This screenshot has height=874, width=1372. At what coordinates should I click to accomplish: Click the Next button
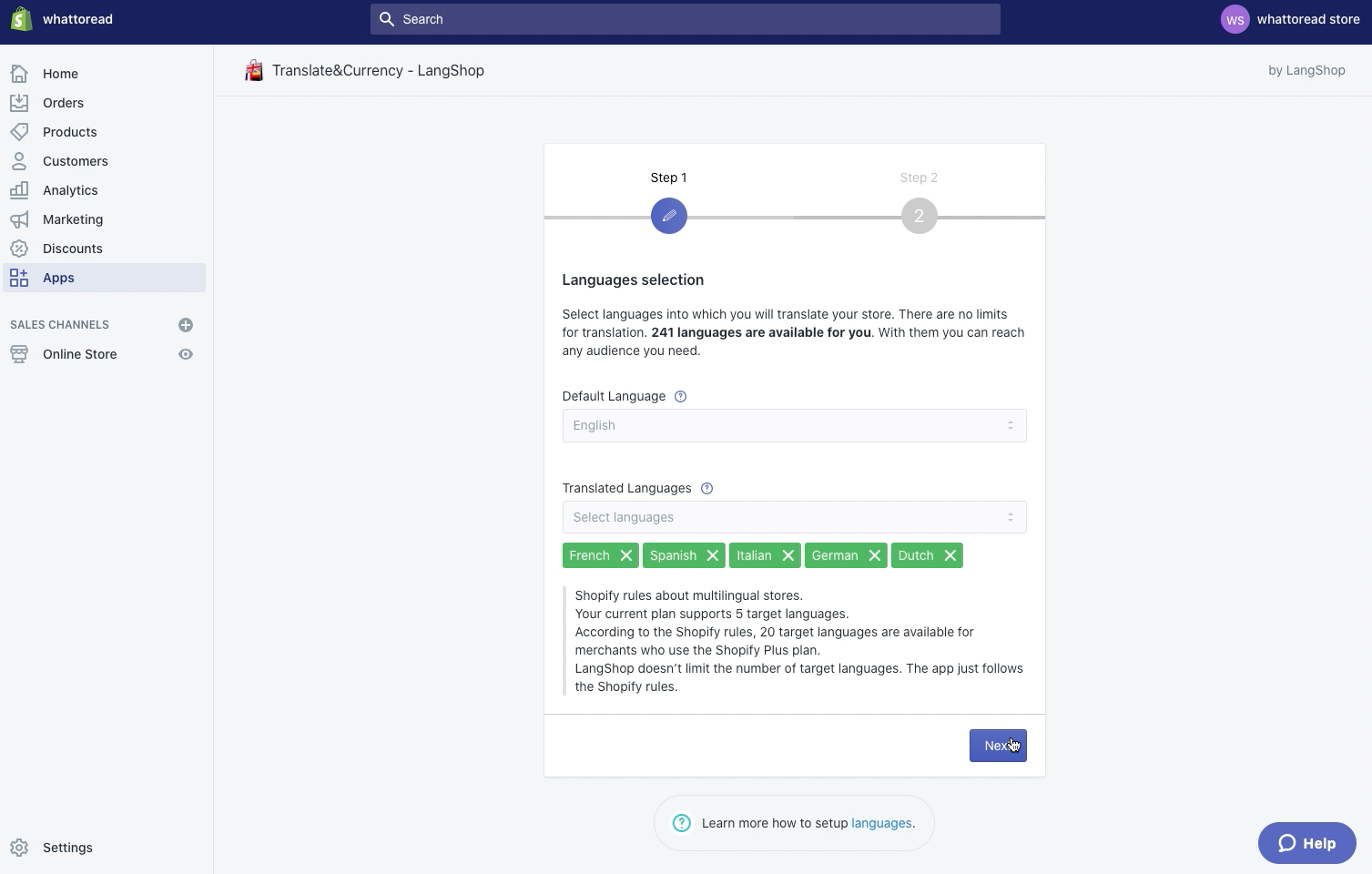click(998, 746)
